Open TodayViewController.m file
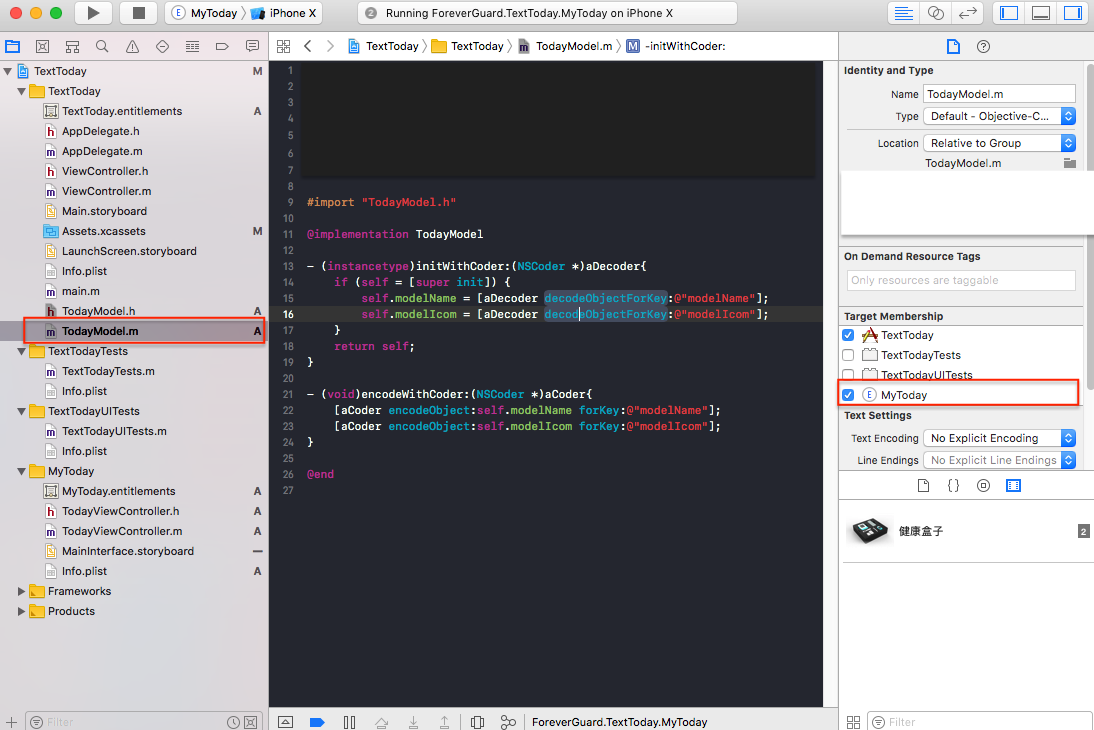Viewport: 1094px width, 730px height. (122, 532)
